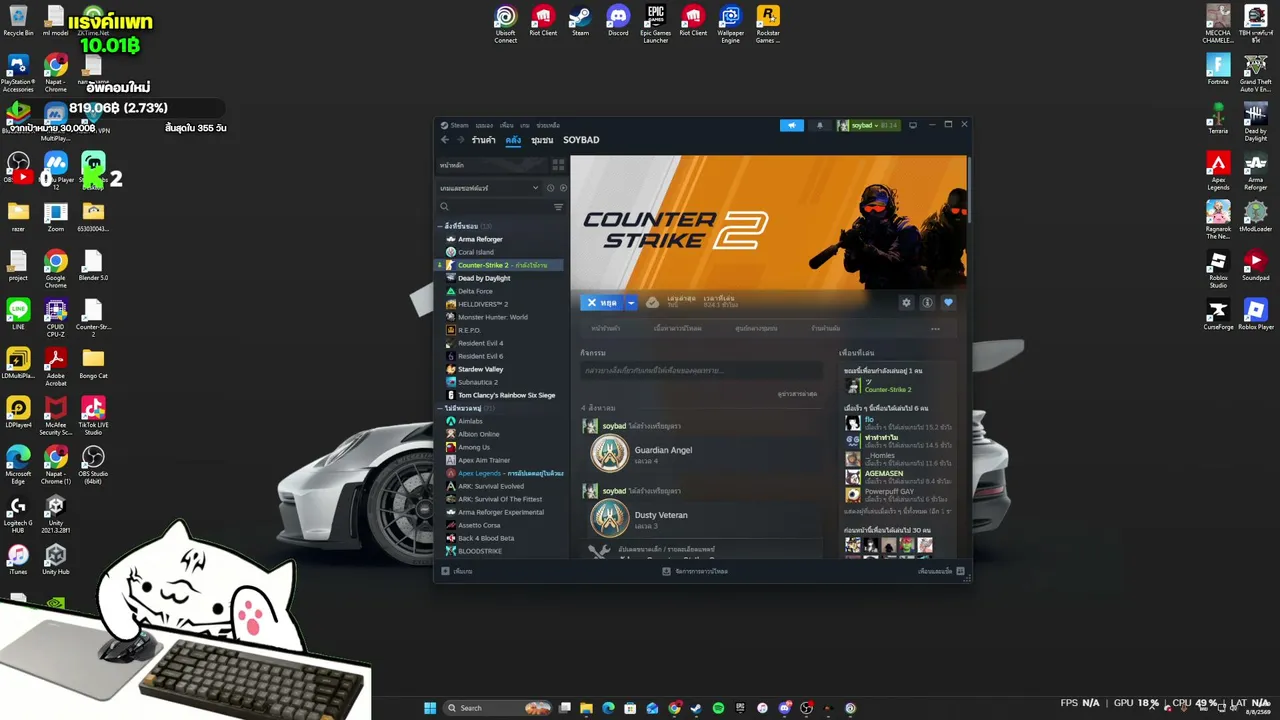The width and height of the screenshot is (1280, 720).
Task: Select the Recycle Bin desktop icon
Action: 18,21
